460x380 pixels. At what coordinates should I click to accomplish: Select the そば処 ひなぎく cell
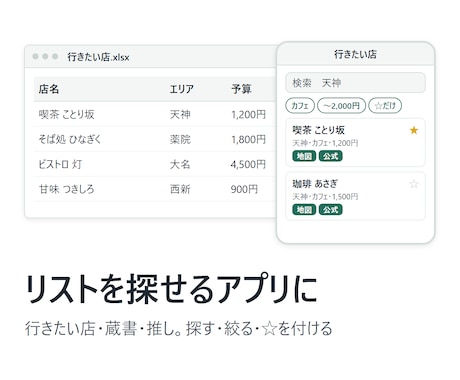[x=70, y=139]
